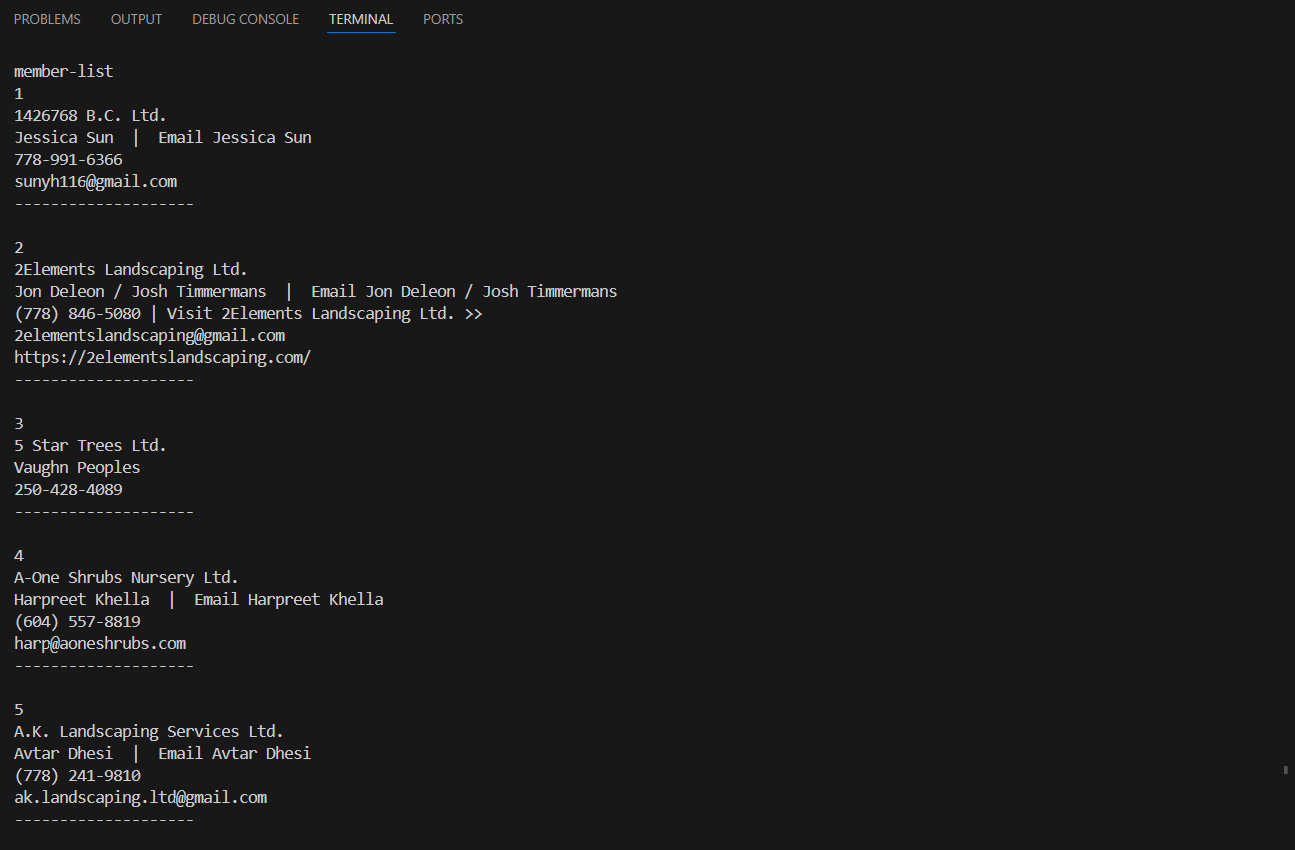Click the harp@aoneshrubs.com email address
Screen dimensions: 1295x850
(100, 643)
